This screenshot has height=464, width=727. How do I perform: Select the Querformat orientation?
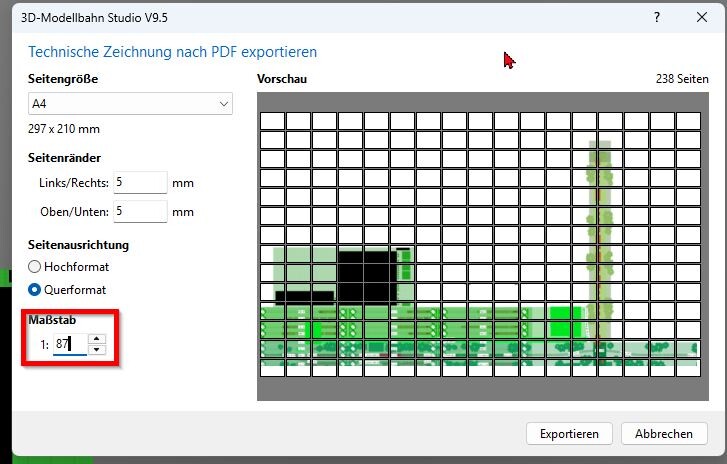tap(67, 290)
